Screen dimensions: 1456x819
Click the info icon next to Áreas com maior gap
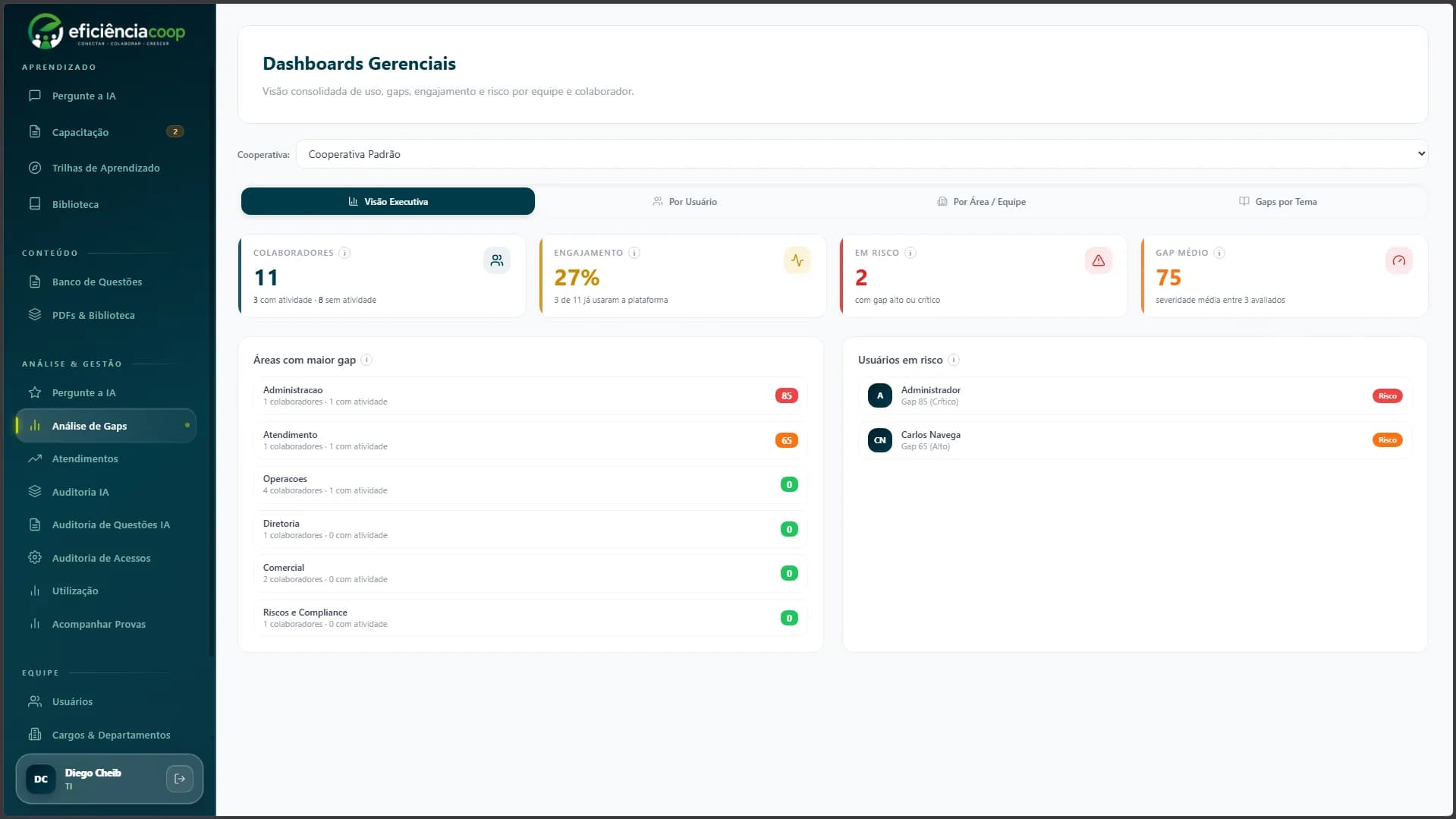coord(366,360)
